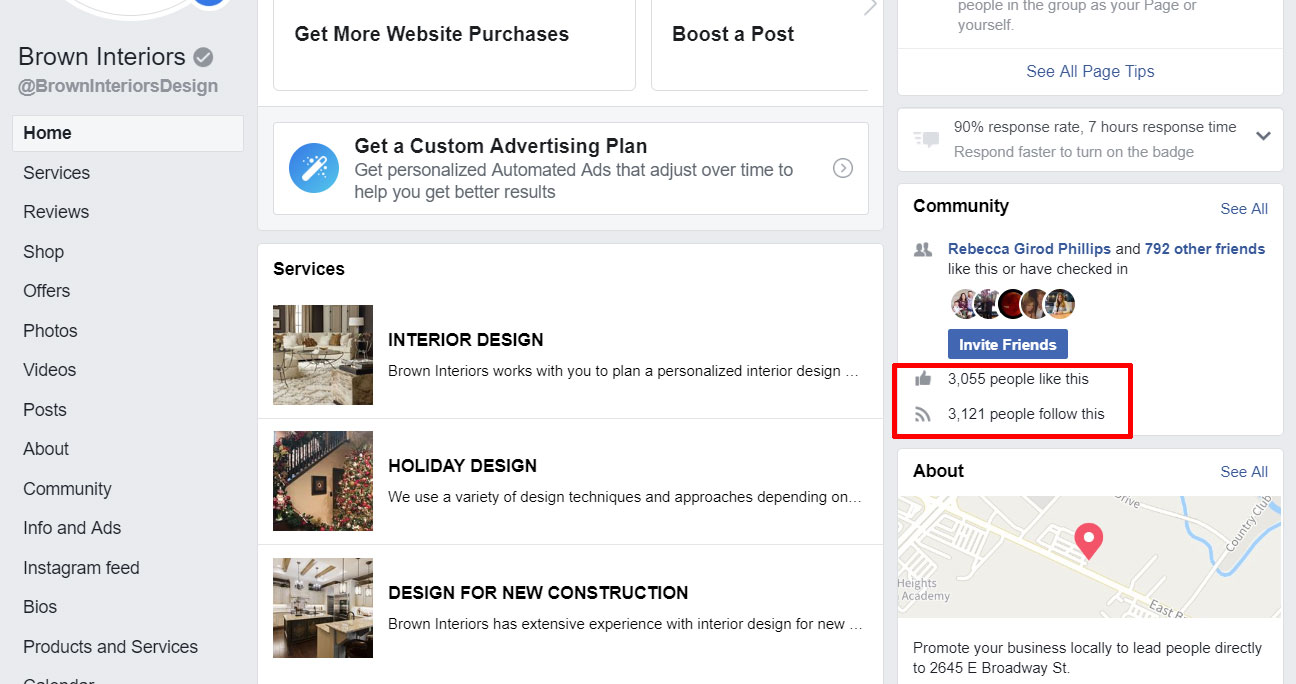Click the Holiday Design service description text
This screenshot has width=1296, height=684.
625,497
